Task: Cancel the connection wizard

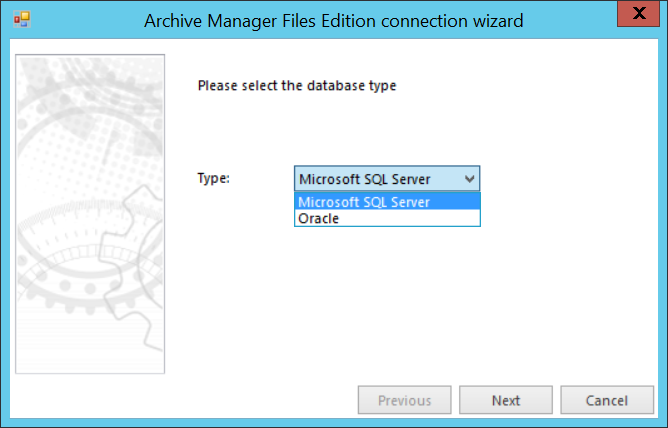Action: 606,400
